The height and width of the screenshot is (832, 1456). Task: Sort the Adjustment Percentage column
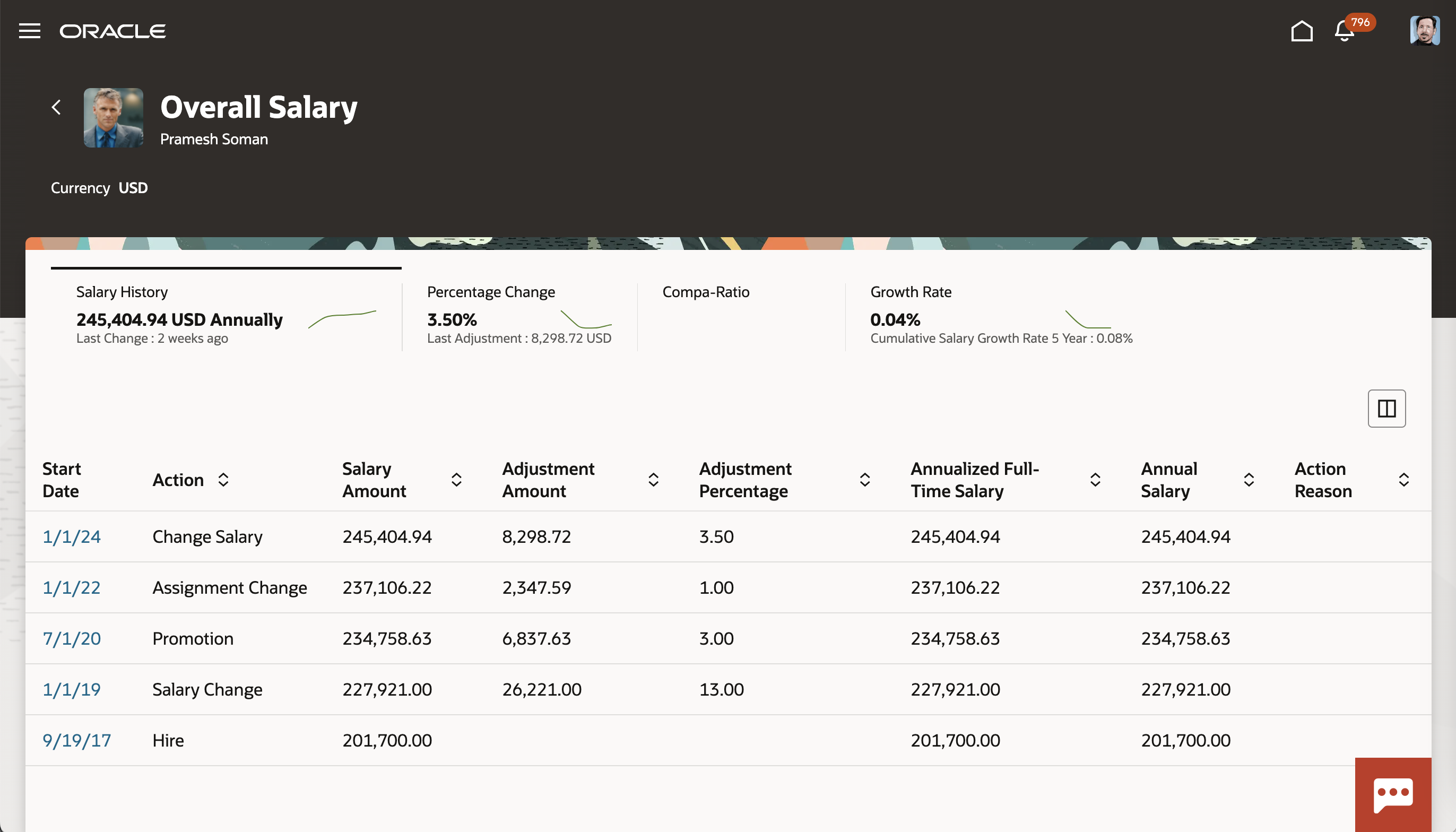pos(864,480)
